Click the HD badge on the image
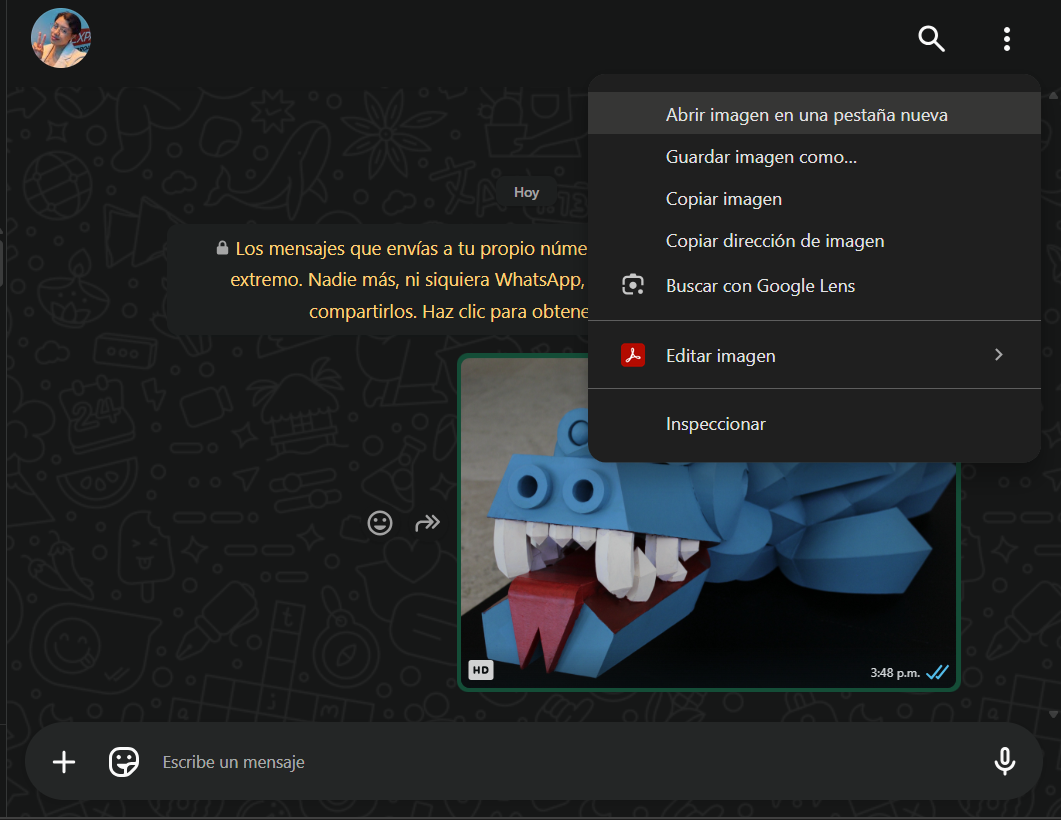 [481, 670]
